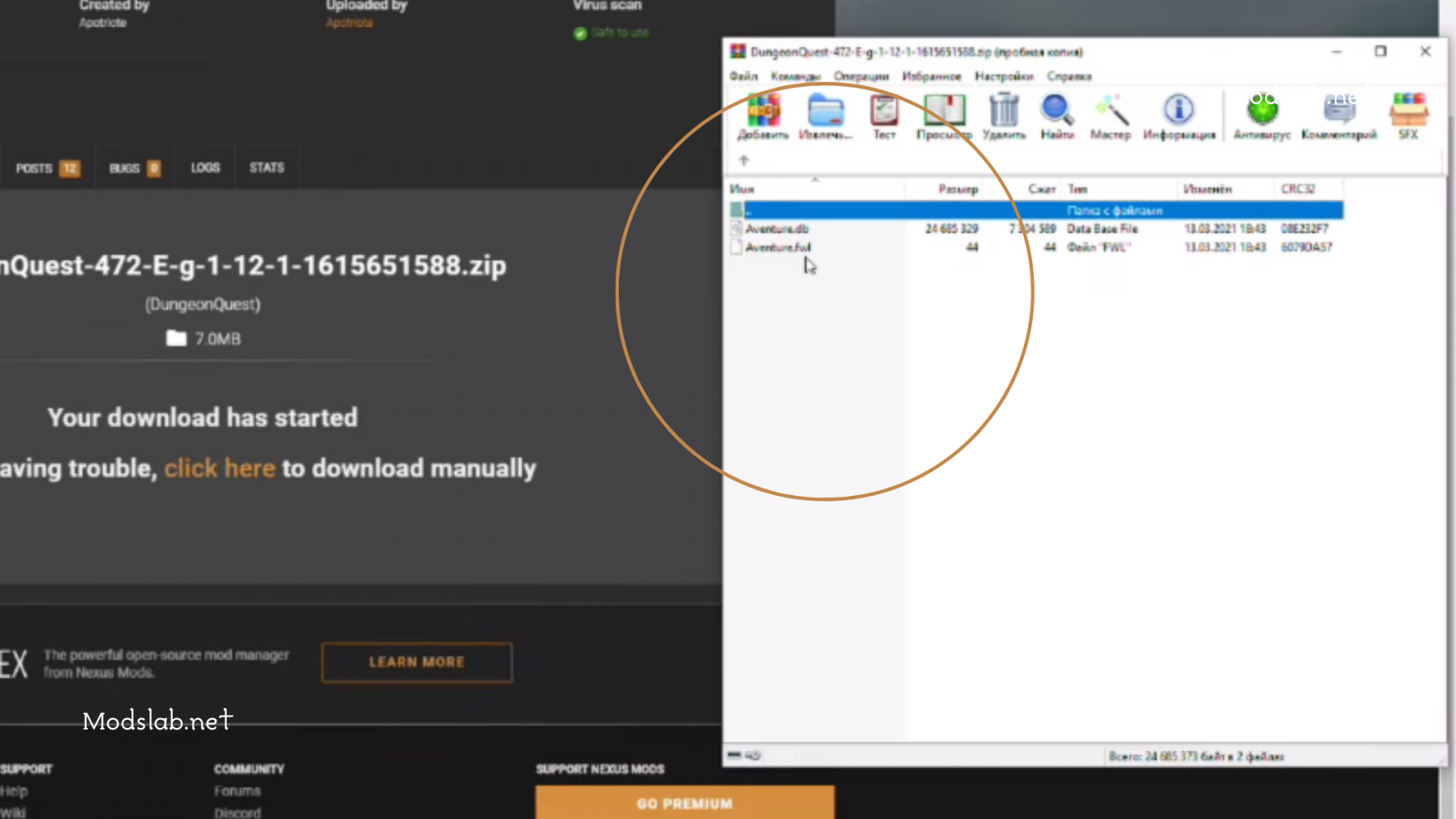Switch to the POSTS tab on Nexus page
The width and height of the screenshot is (1456, 819).
coord(47,167)
